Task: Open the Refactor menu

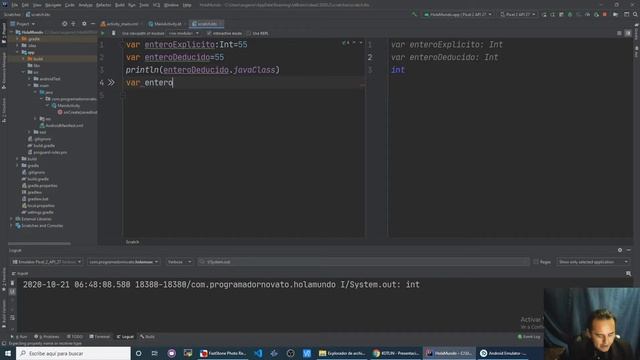Action: (103, 5)
